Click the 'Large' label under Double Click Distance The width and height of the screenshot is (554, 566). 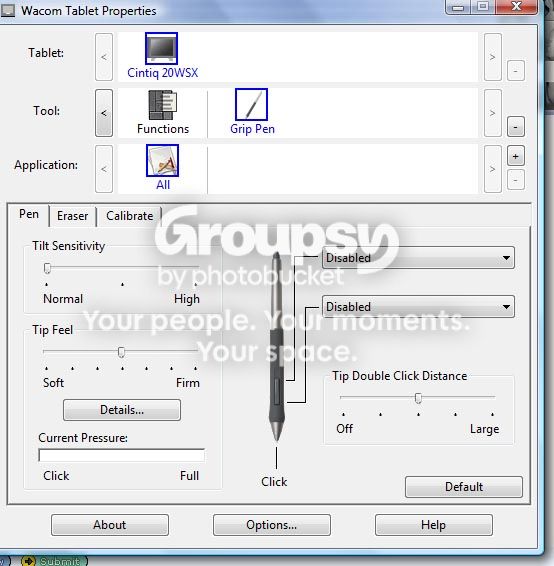tap(485, 429)
